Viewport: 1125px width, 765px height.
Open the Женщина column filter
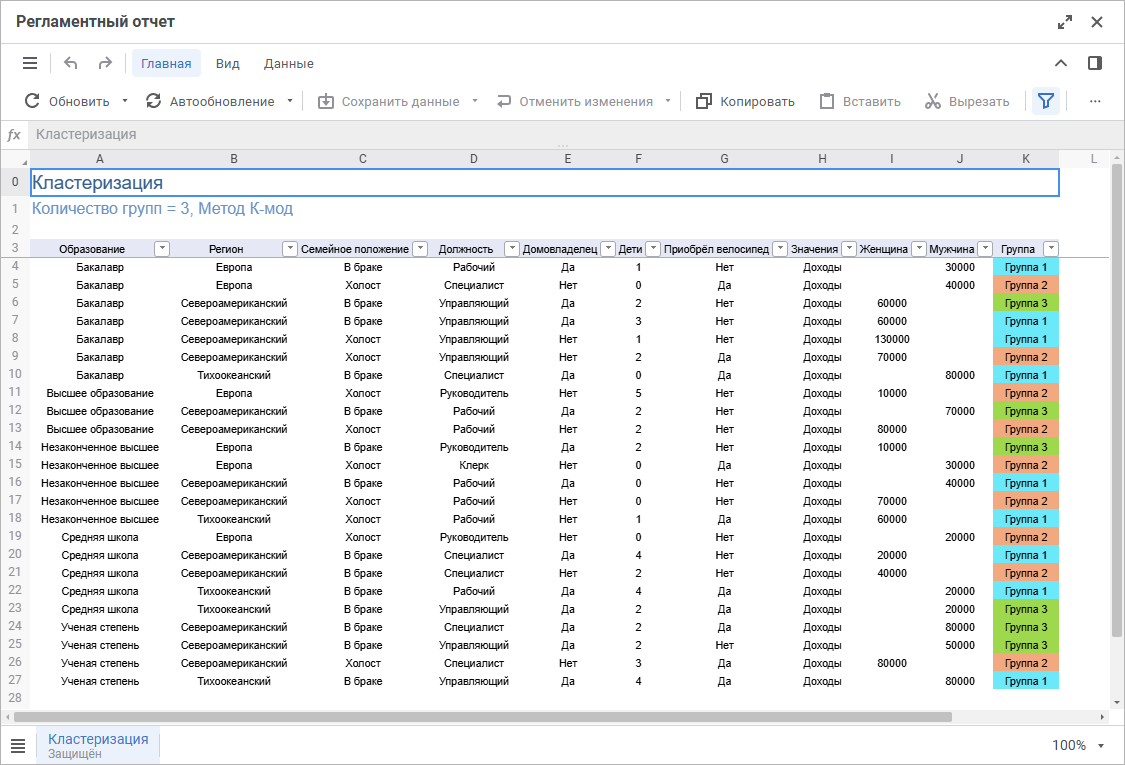[918, 249]
